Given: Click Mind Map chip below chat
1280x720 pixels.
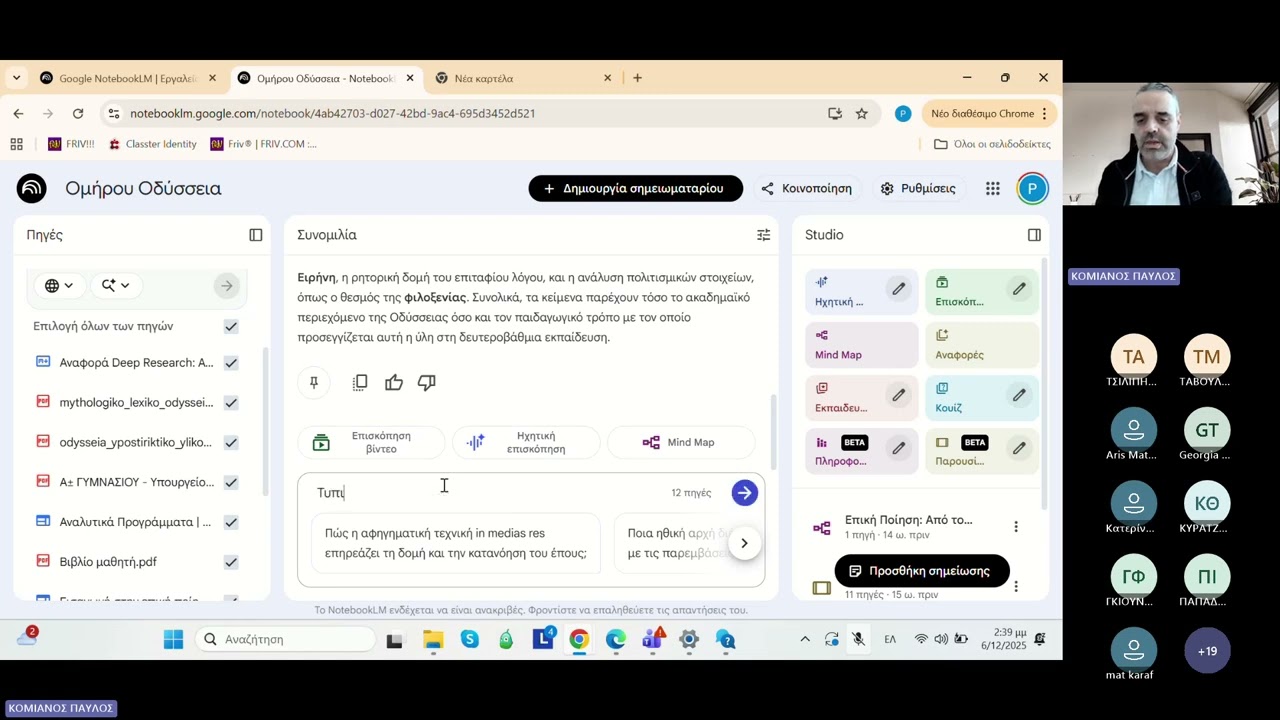Looking at the screenshot, I should tap(680, 442).
